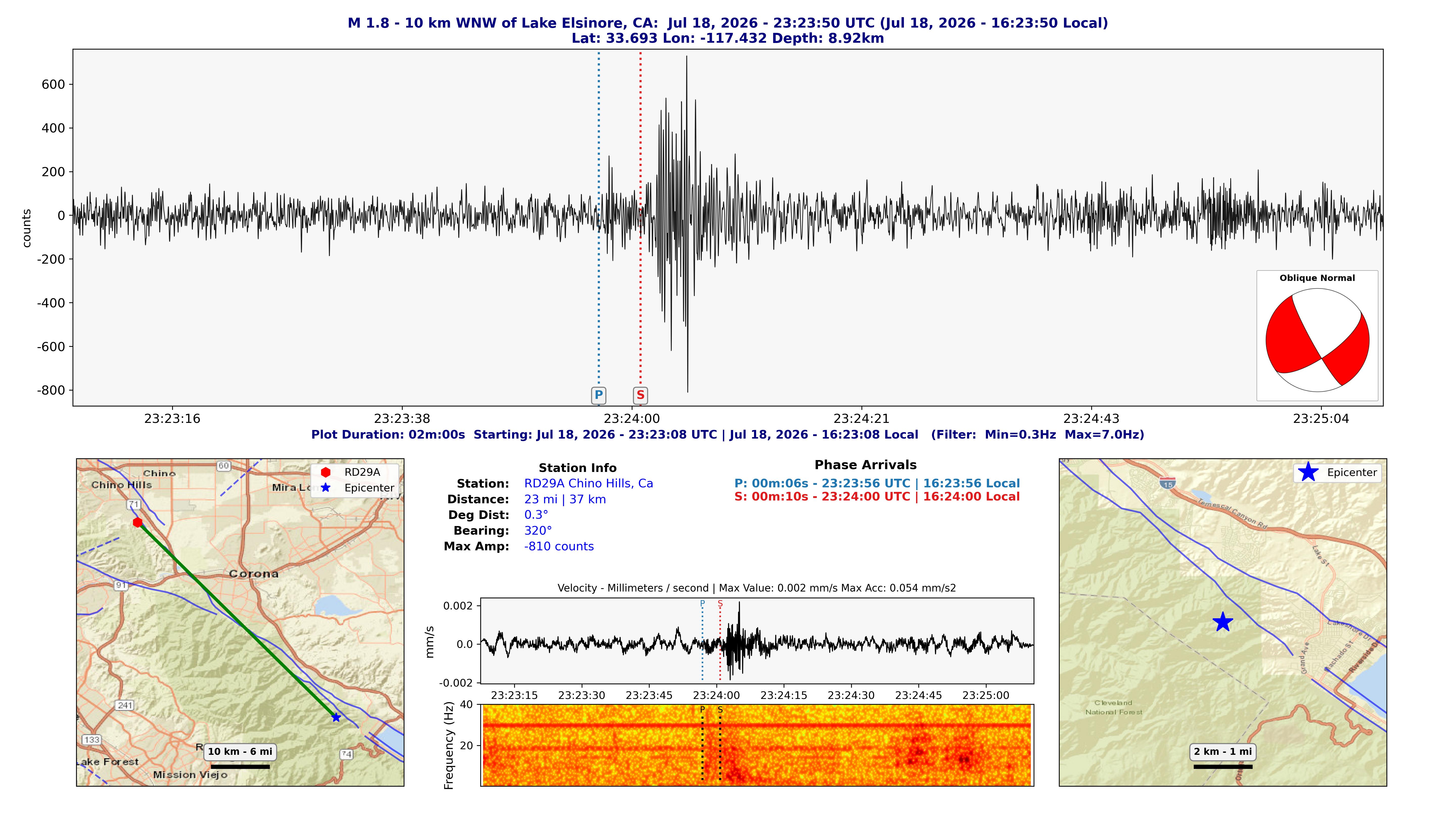Click the blue P arrival time line
The height and width of the screenshot is (819, 1456).
(x=877, y=483)
